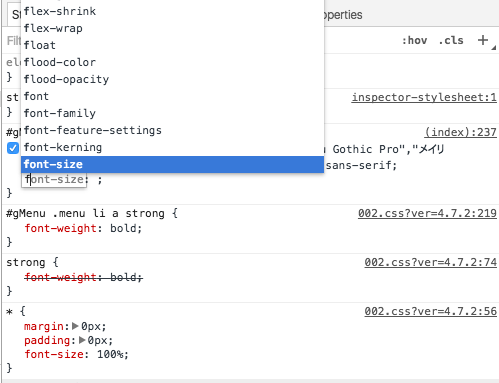Open 002.css?ver=4.7.2:219 source link

coord(427,213)
